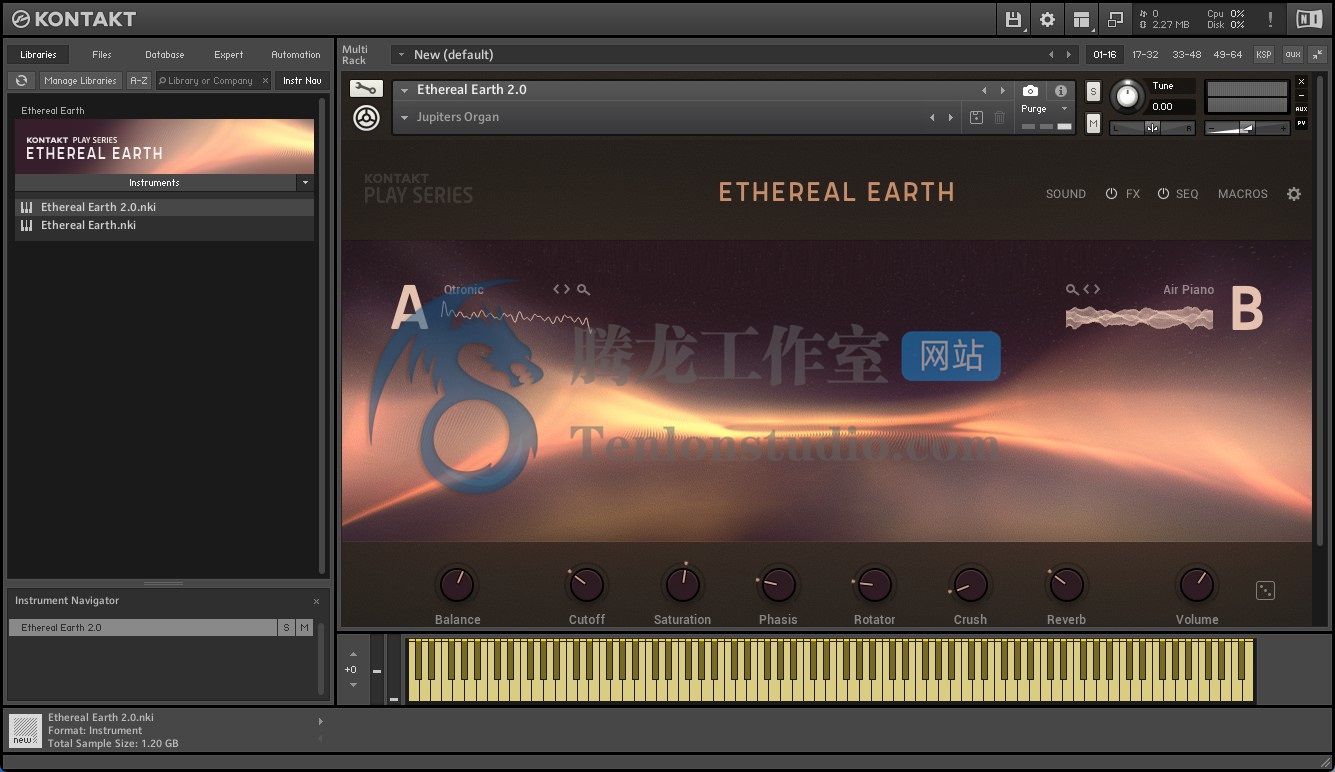Click the randomize dice icon
This screenshot has height=772, width=1335.
(x=1265, y=591)
